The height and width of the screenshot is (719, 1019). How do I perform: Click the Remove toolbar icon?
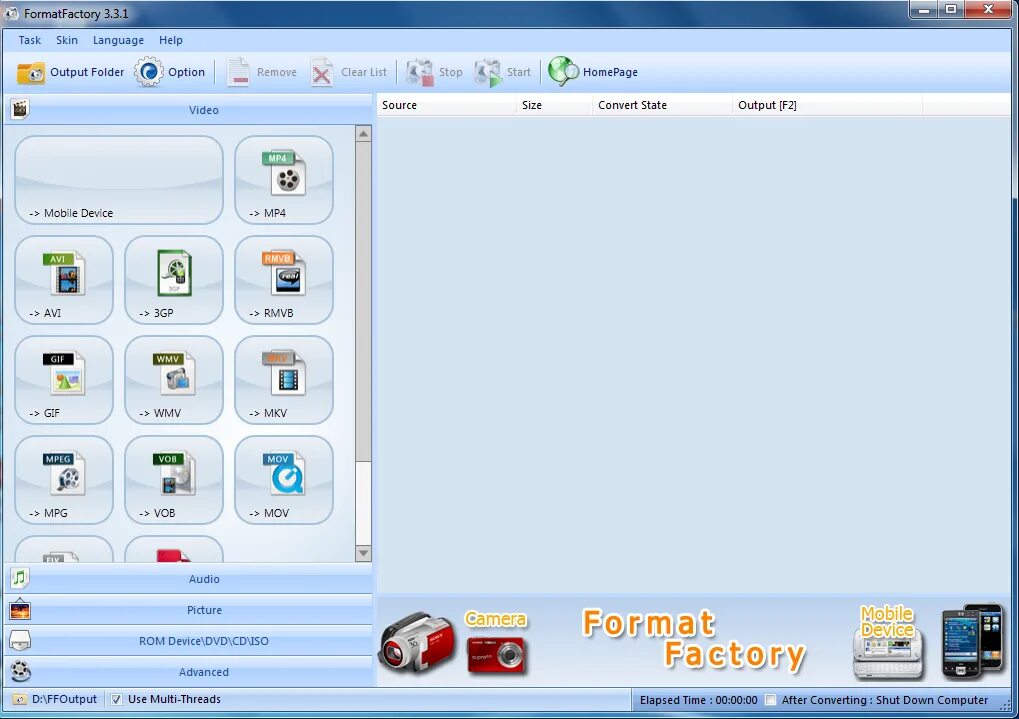coord(238,72)
